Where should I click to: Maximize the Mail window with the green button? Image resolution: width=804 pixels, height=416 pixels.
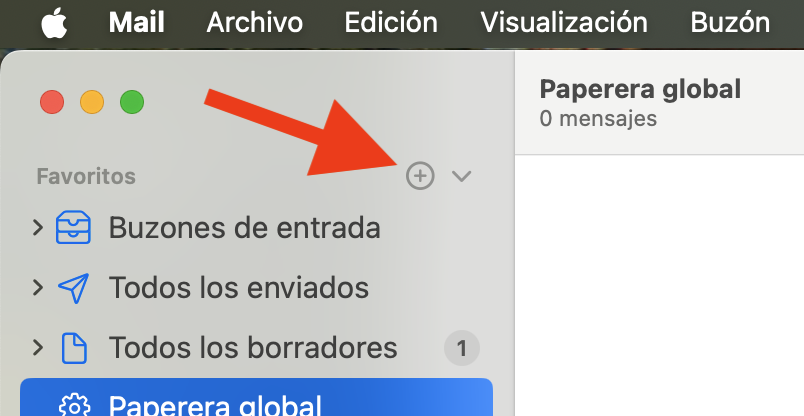click(x=132, y=102)
